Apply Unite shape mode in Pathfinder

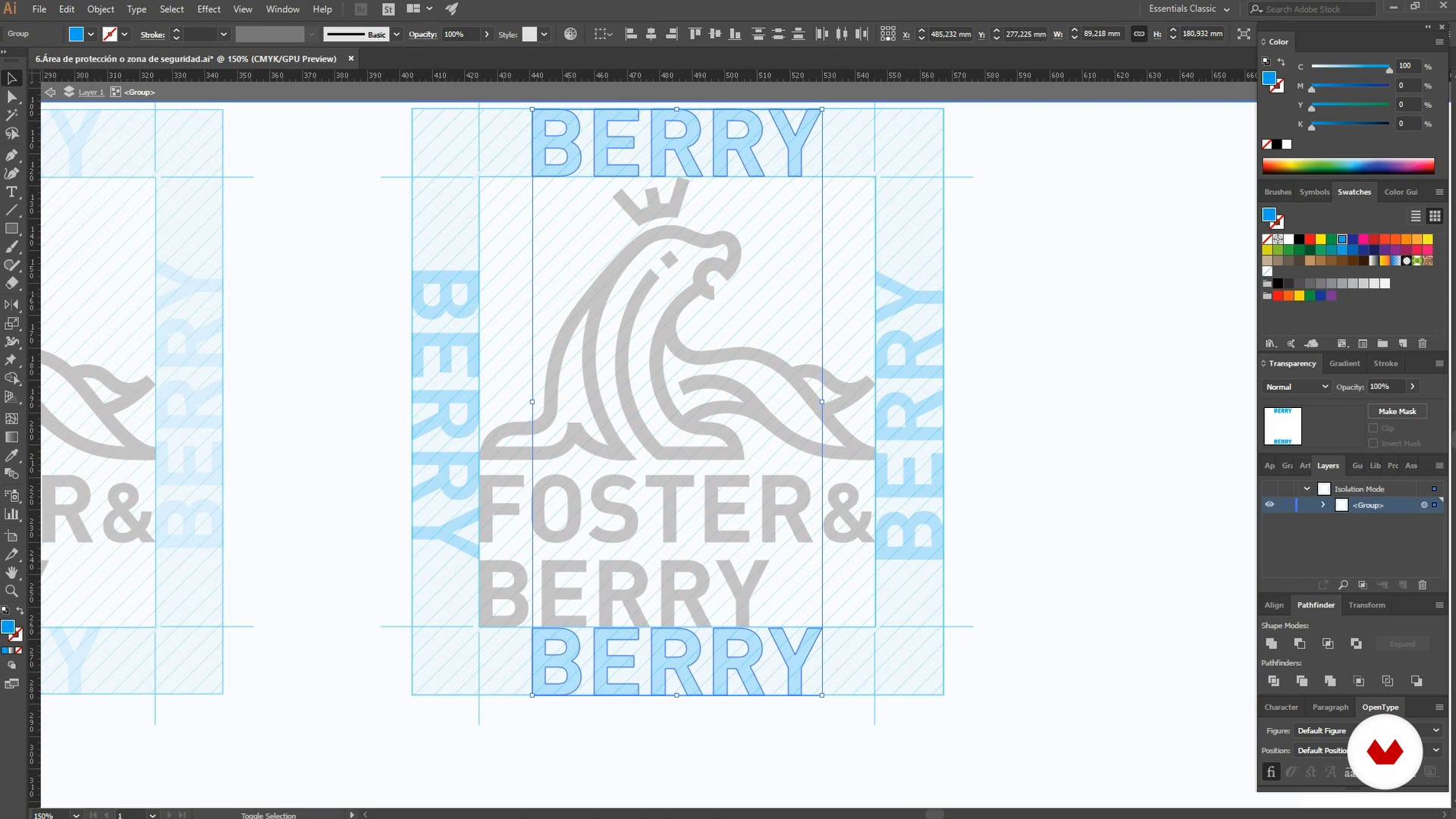[1272, 644]
